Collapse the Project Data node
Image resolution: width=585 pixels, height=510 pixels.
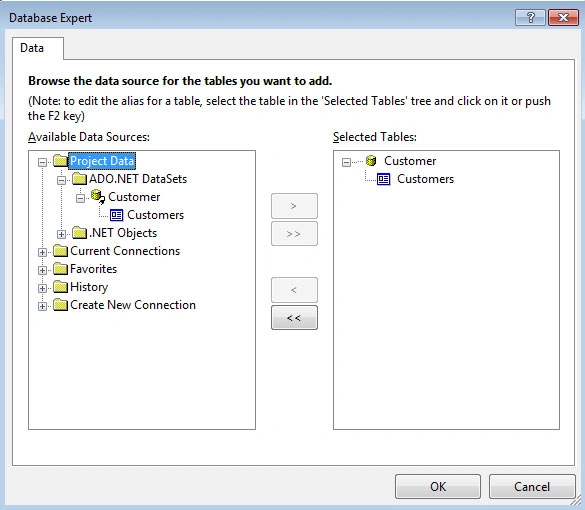(42, 162)
